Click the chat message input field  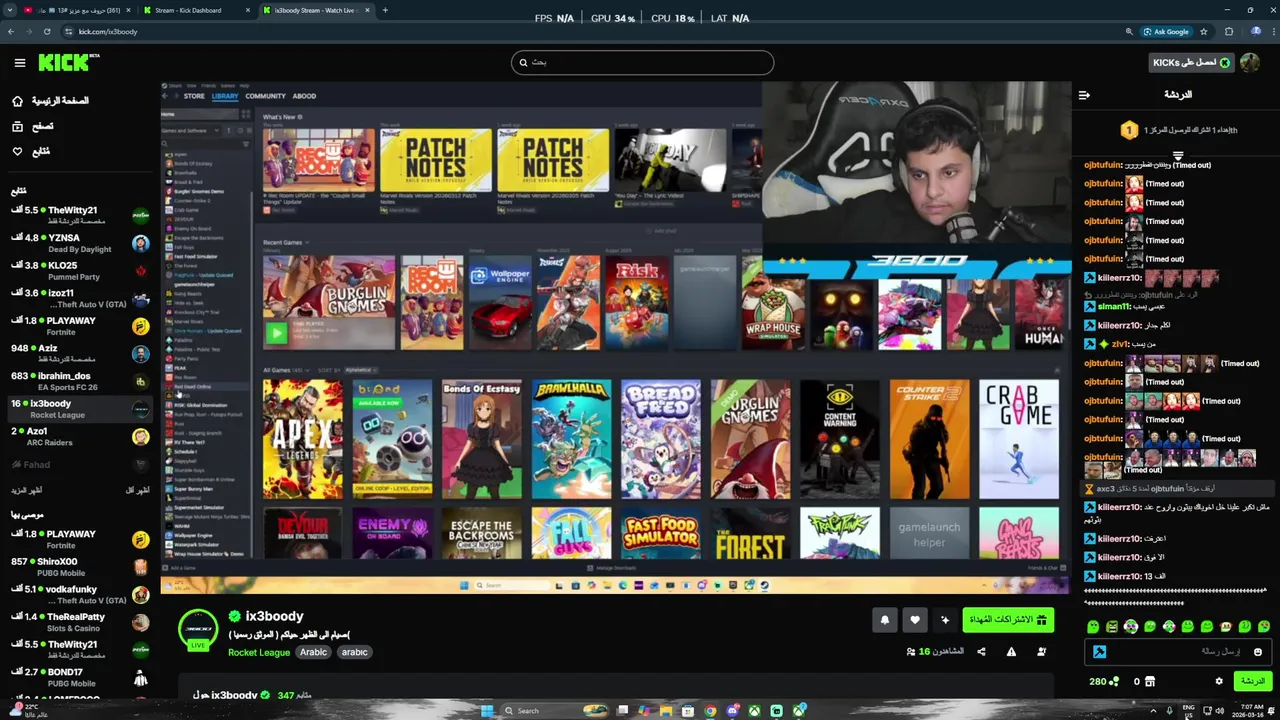click(1178, 652)
